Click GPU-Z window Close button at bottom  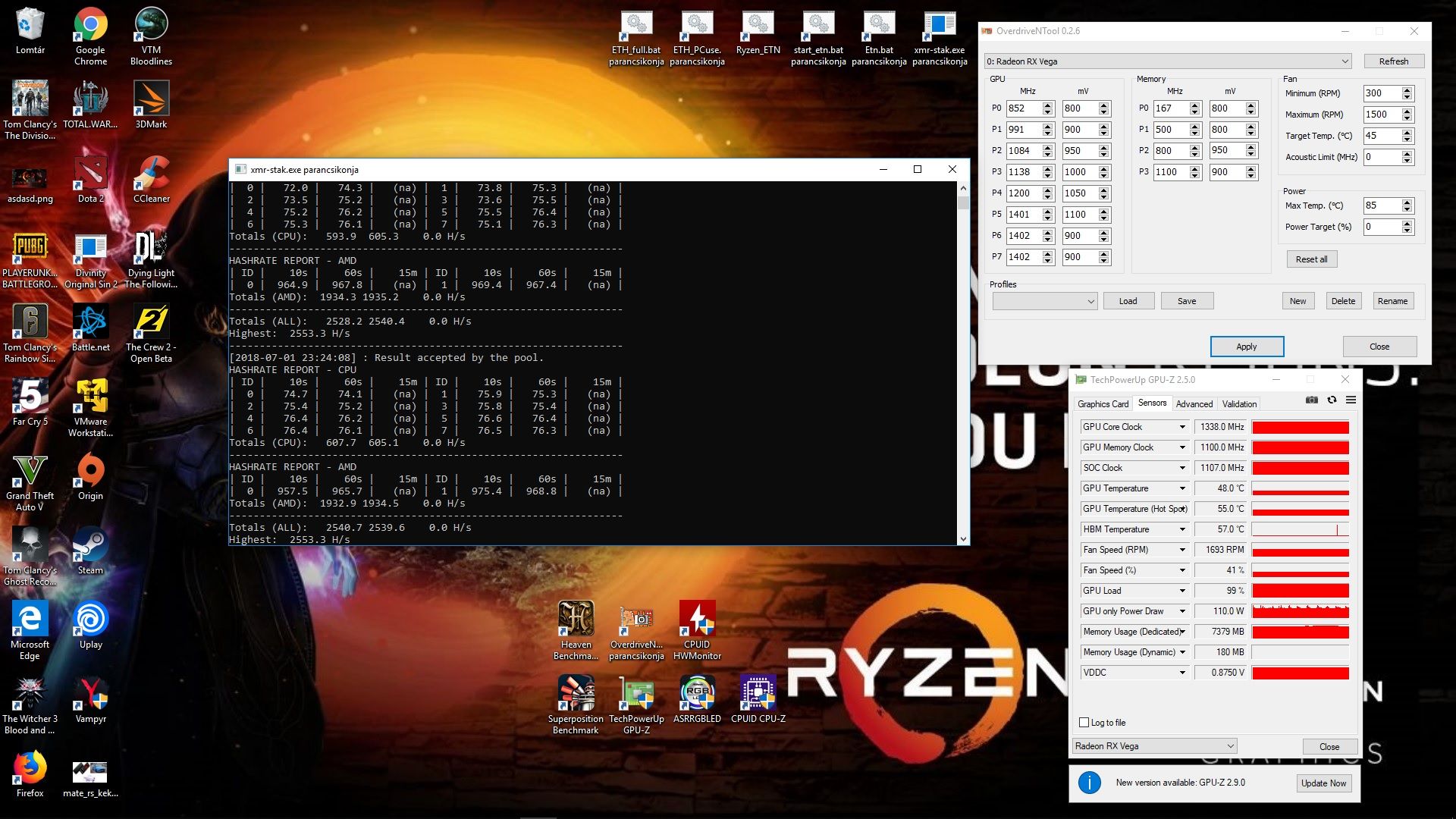point(1329,747)
